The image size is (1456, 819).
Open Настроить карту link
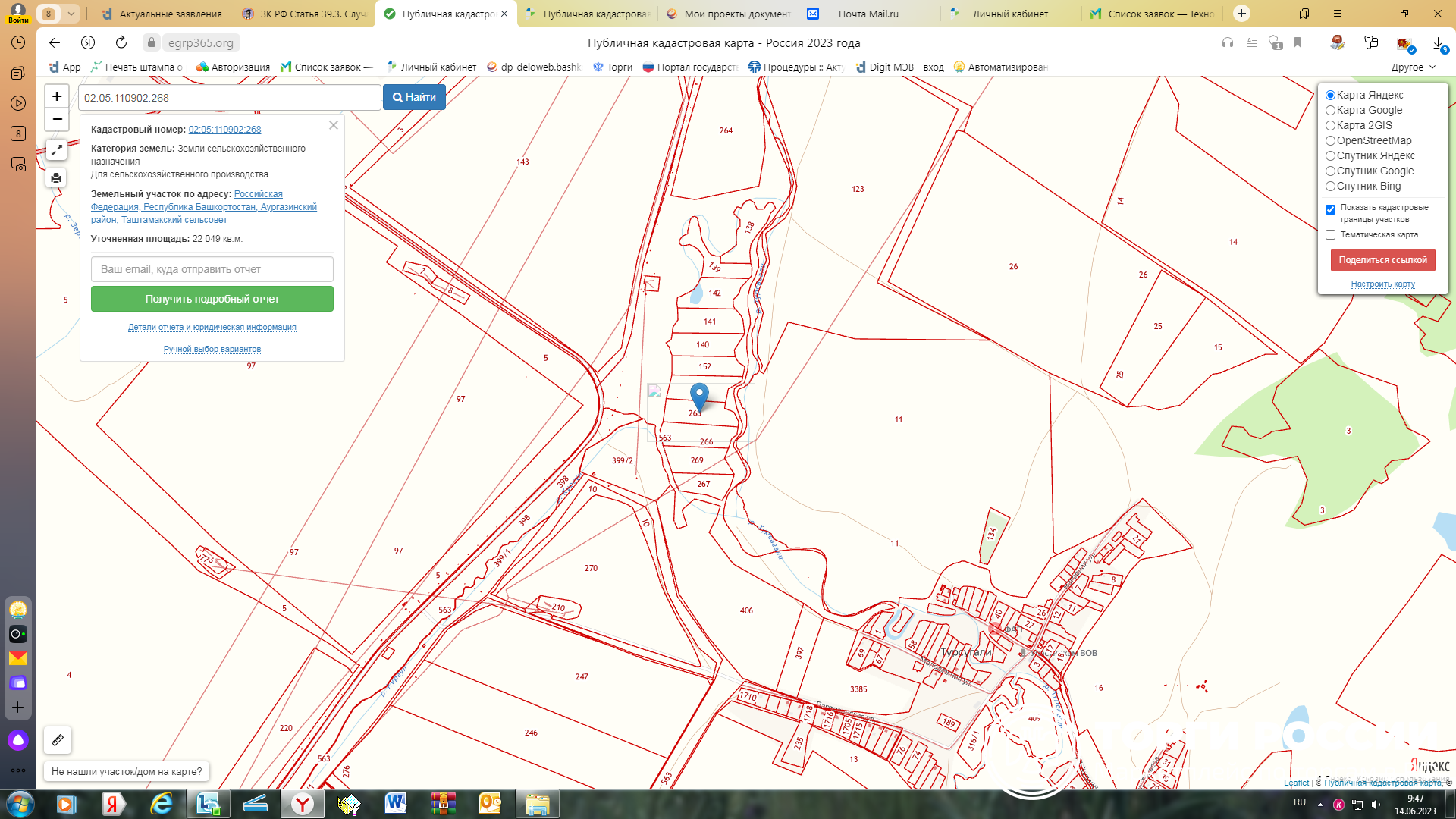(1382, 284)
